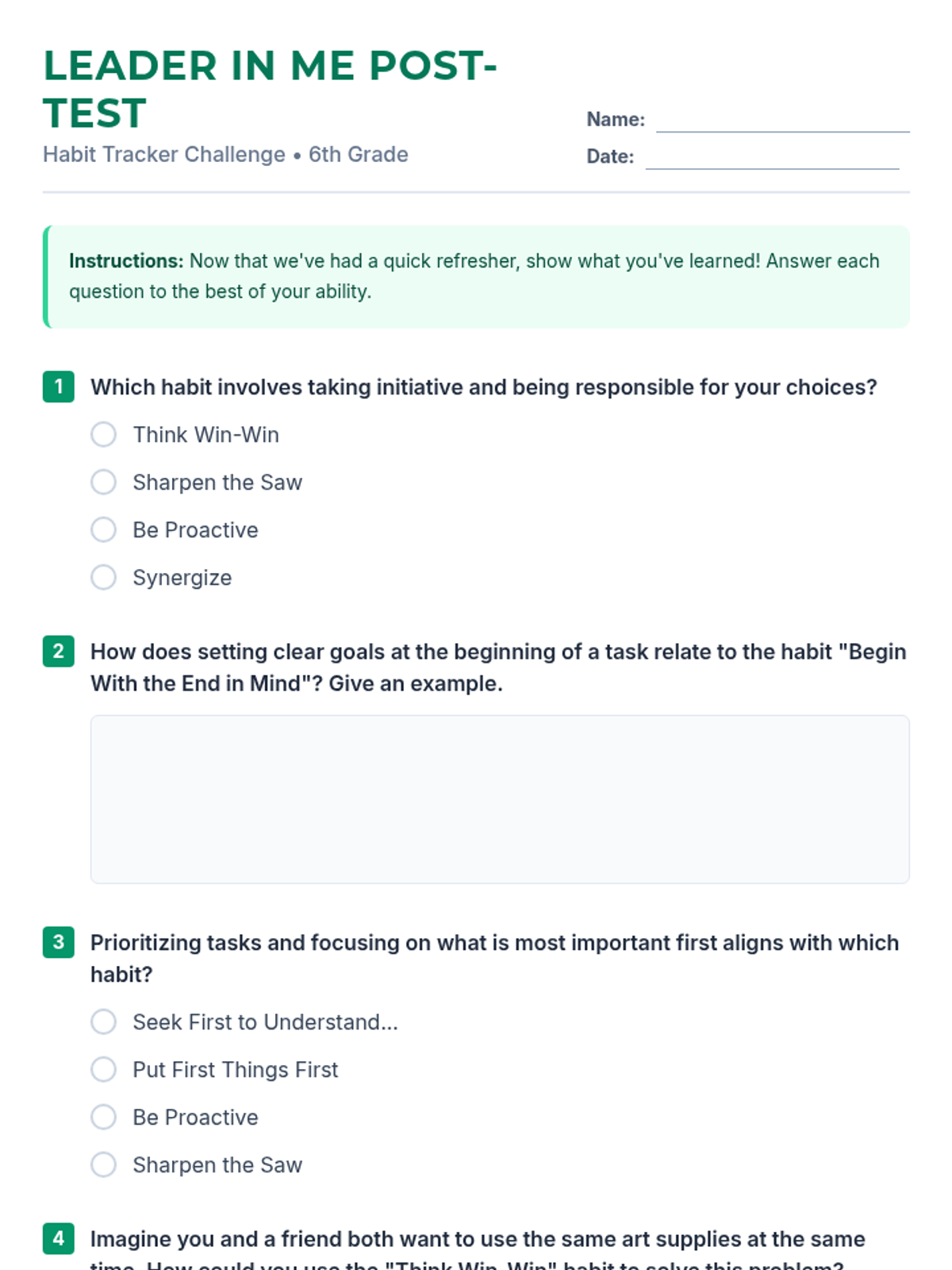The image size is (952, 1270).
Task: Click the green number 1 badge
Action: coord(59,387)
